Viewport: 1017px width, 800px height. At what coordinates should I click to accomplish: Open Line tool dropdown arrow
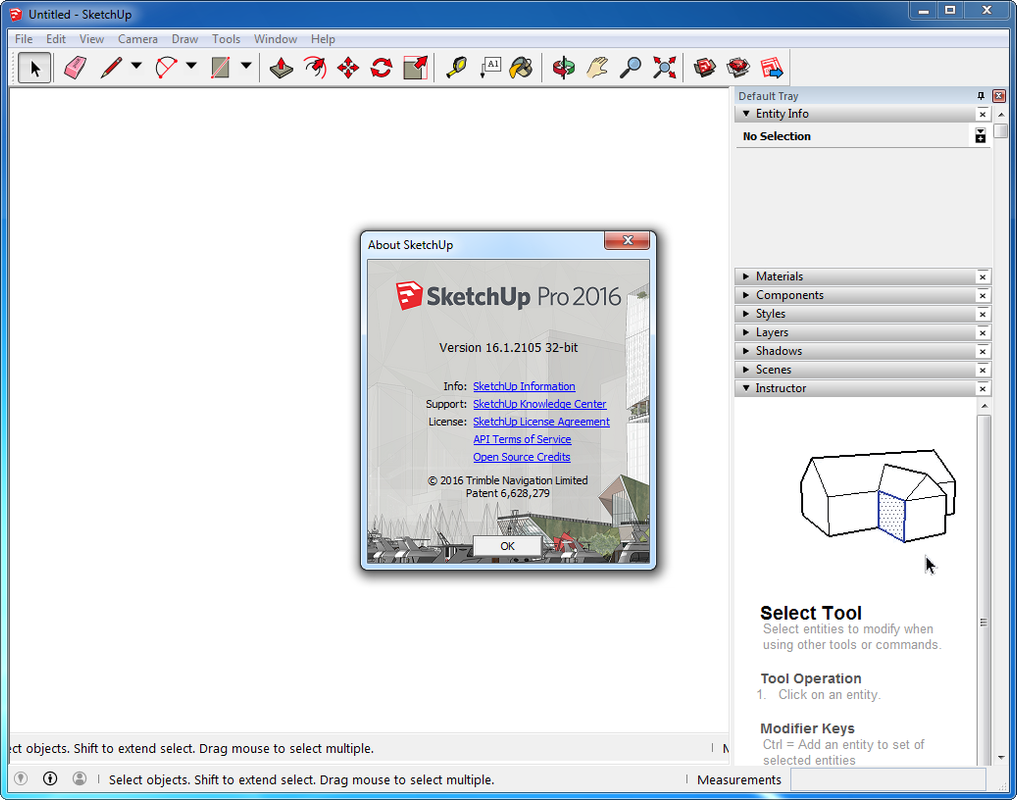[x=136, y=65]
